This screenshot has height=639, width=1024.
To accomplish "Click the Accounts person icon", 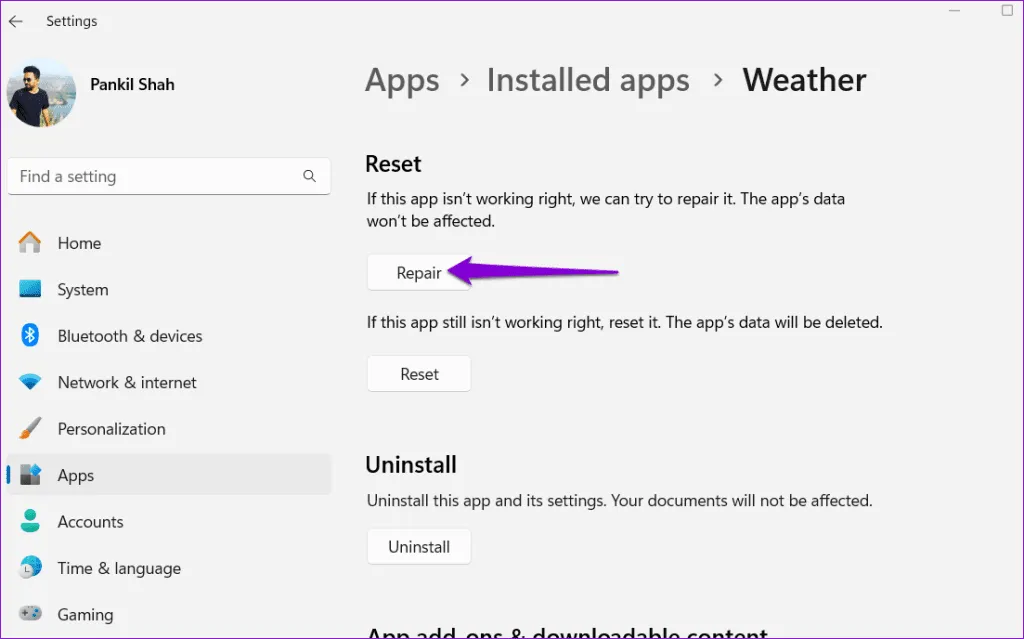I will tap(30, 522).
